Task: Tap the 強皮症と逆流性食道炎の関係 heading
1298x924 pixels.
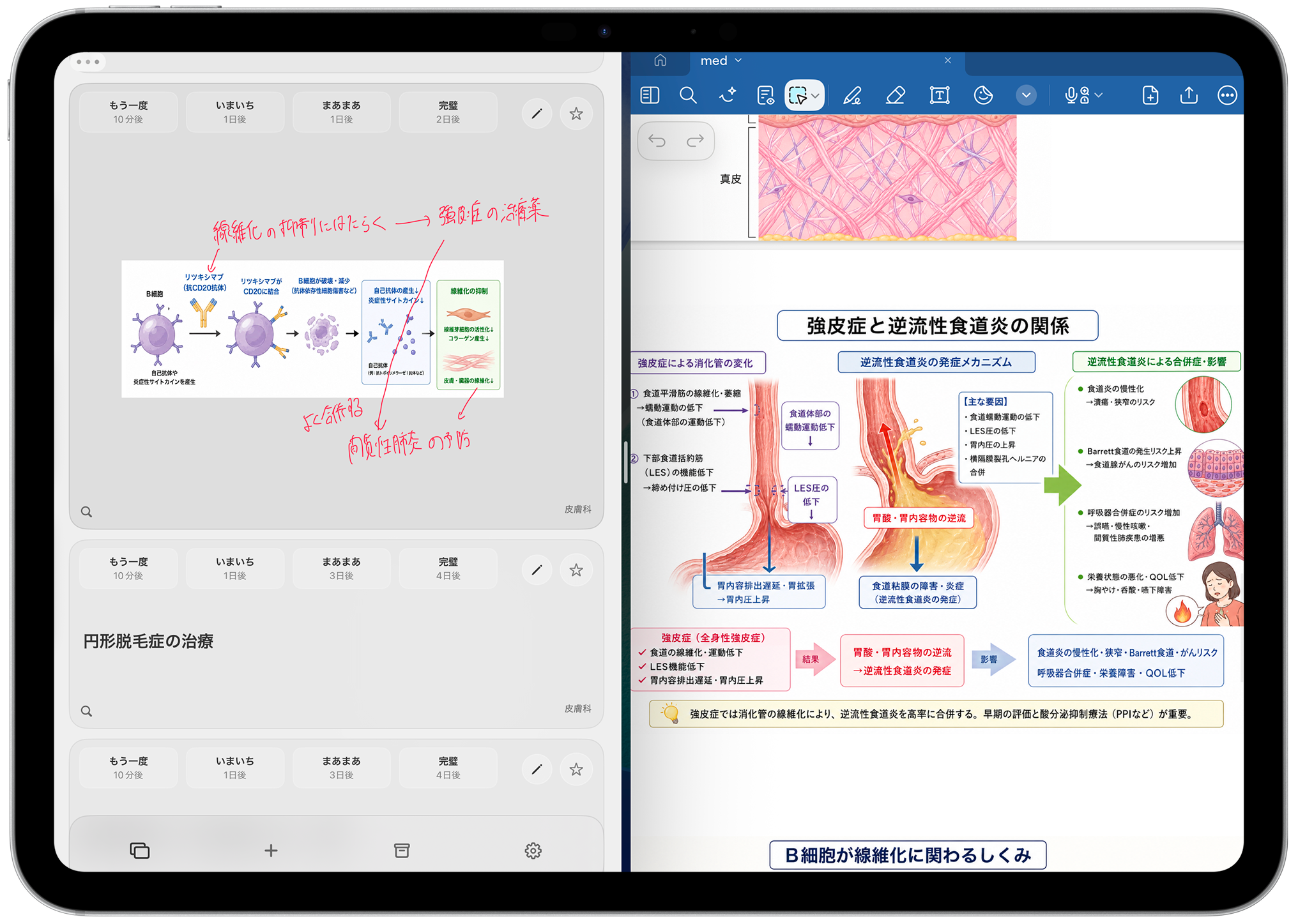Action: pyautogui.click(x=938, y=326)
